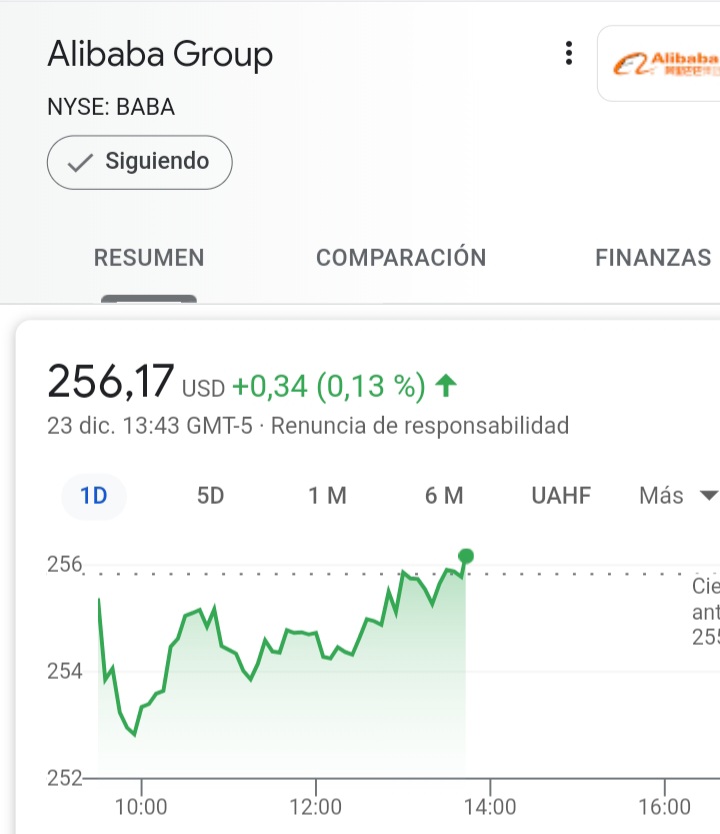Toggle the Siguiendo follow button

pyautogui.click(x=139, y=162)
